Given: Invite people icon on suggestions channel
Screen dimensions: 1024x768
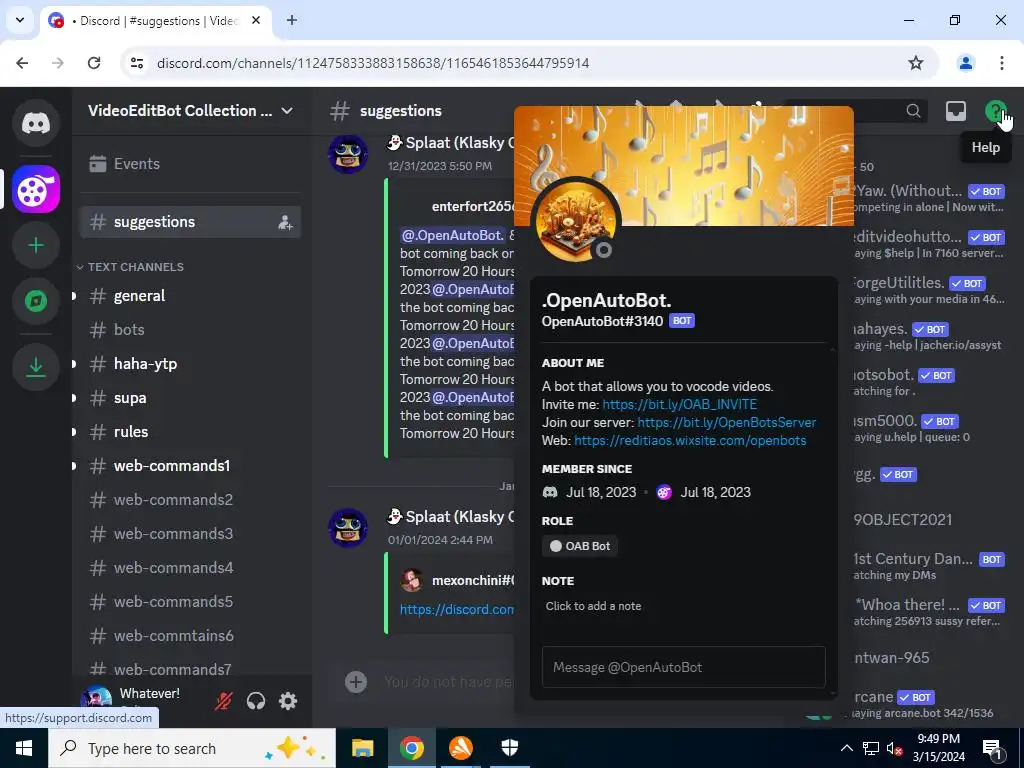Looking at the screenshot, I should [x=285, y=223].
